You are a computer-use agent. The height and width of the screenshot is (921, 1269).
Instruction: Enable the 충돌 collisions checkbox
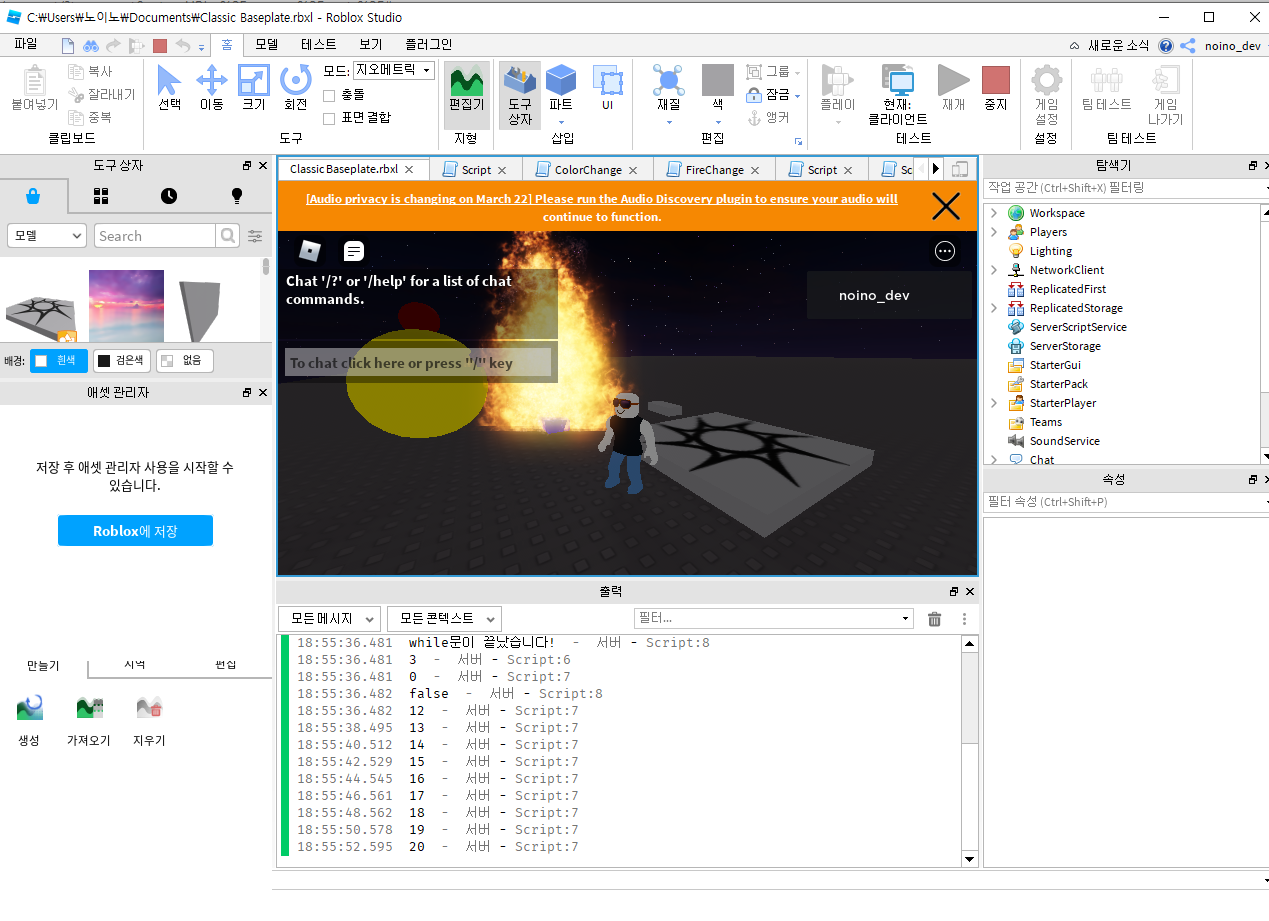tap(329, 95)
